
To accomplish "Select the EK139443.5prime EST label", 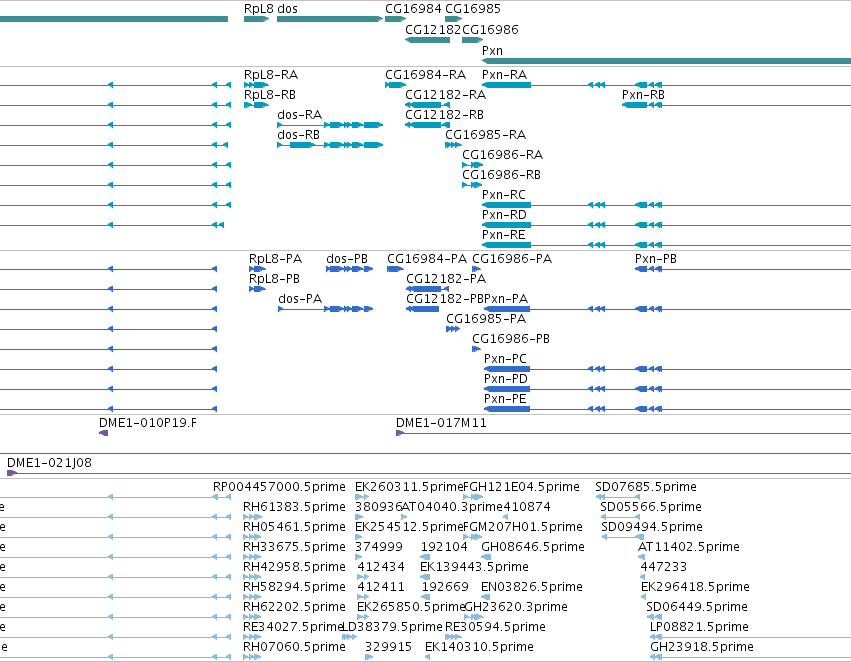I will 474,567.
